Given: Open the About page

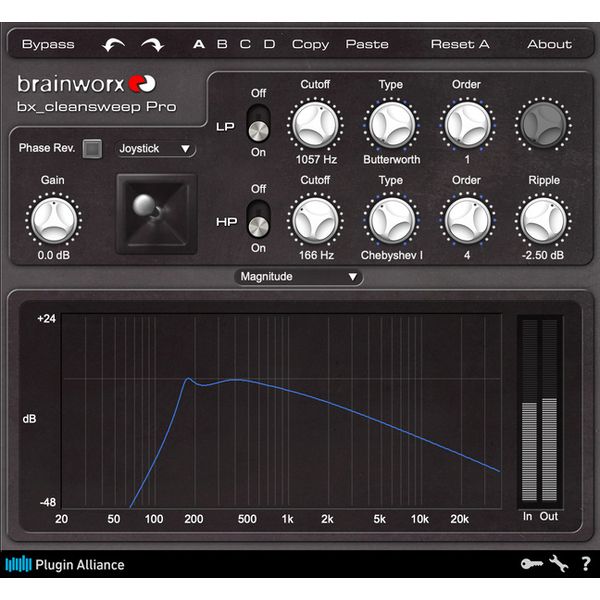Looking at the screenshot, I should (x=549, y=44).
